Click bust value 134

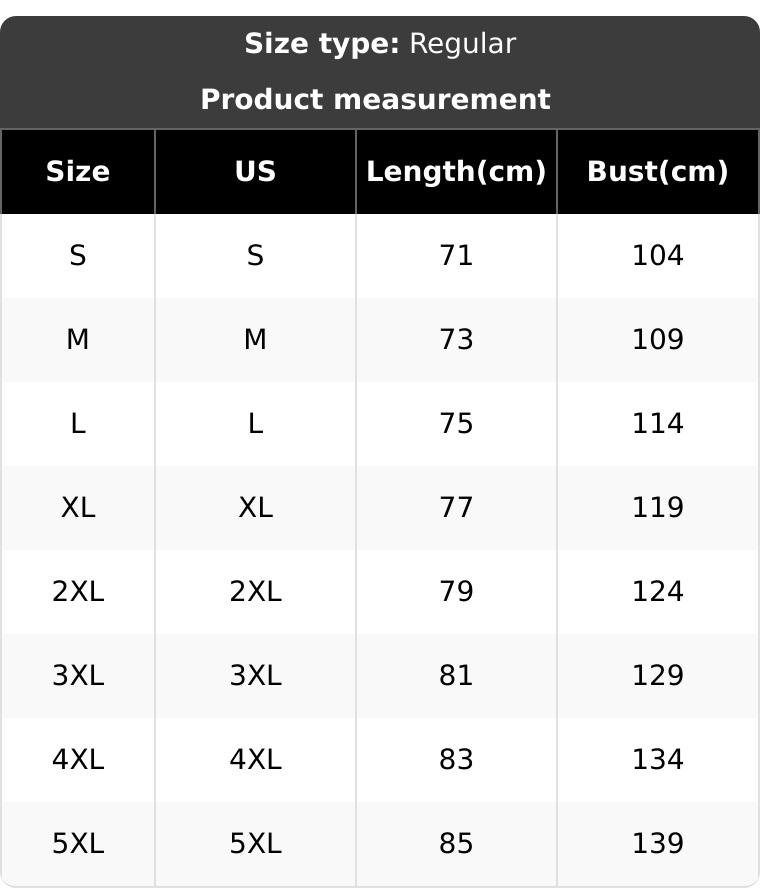[657, 760]
